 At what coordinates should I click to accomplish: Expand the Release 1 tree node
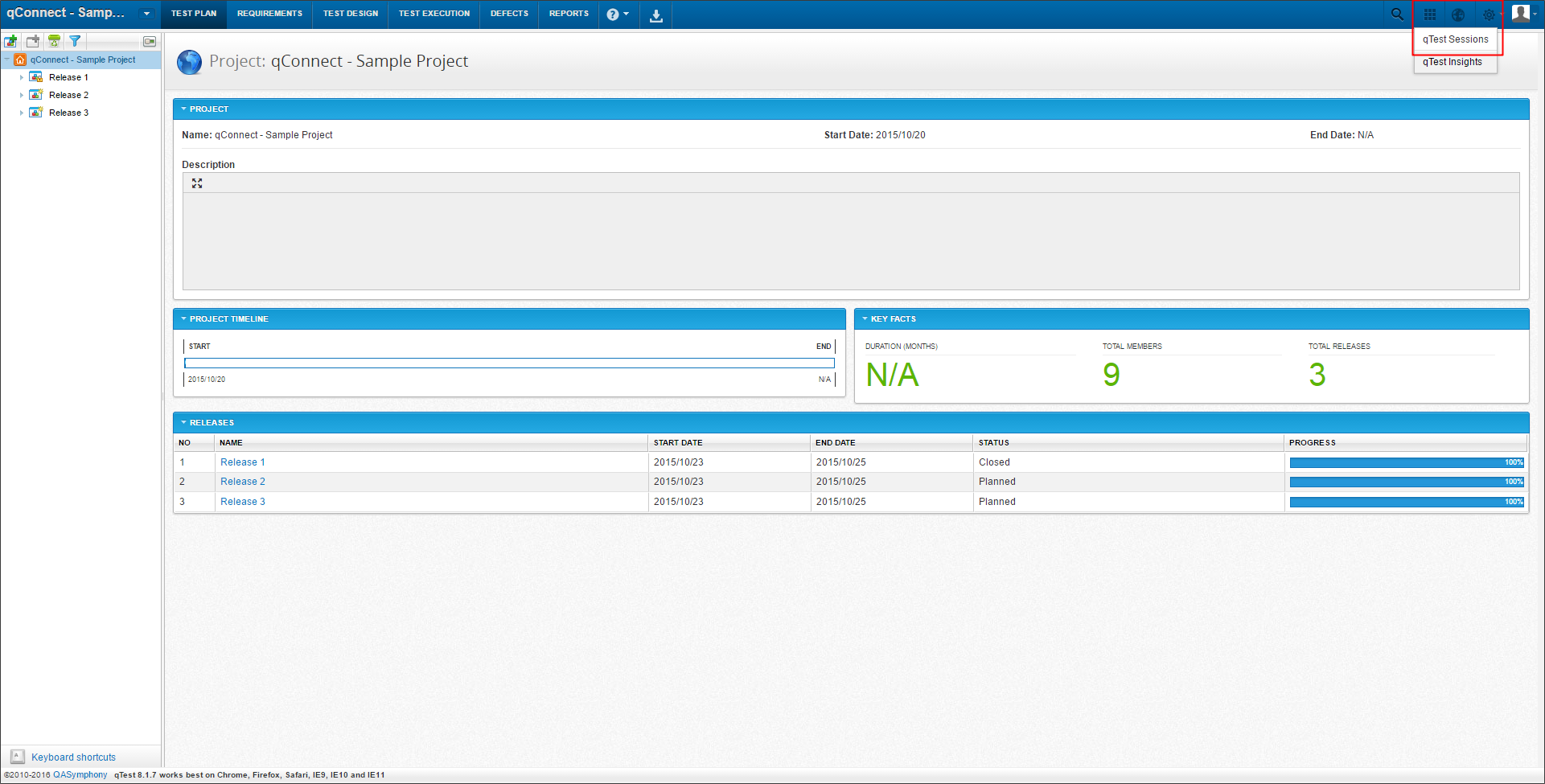(x=22, y=77)
